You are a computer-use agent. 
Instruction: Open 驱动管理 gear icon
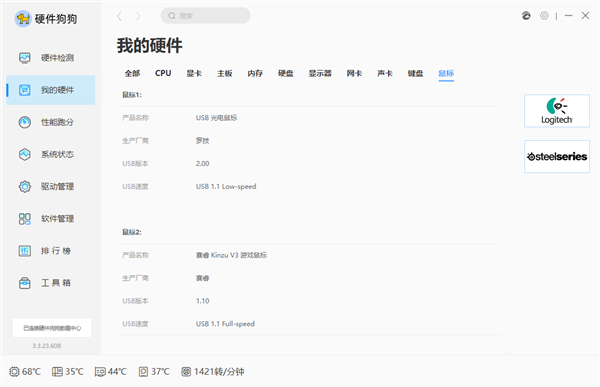24,186
